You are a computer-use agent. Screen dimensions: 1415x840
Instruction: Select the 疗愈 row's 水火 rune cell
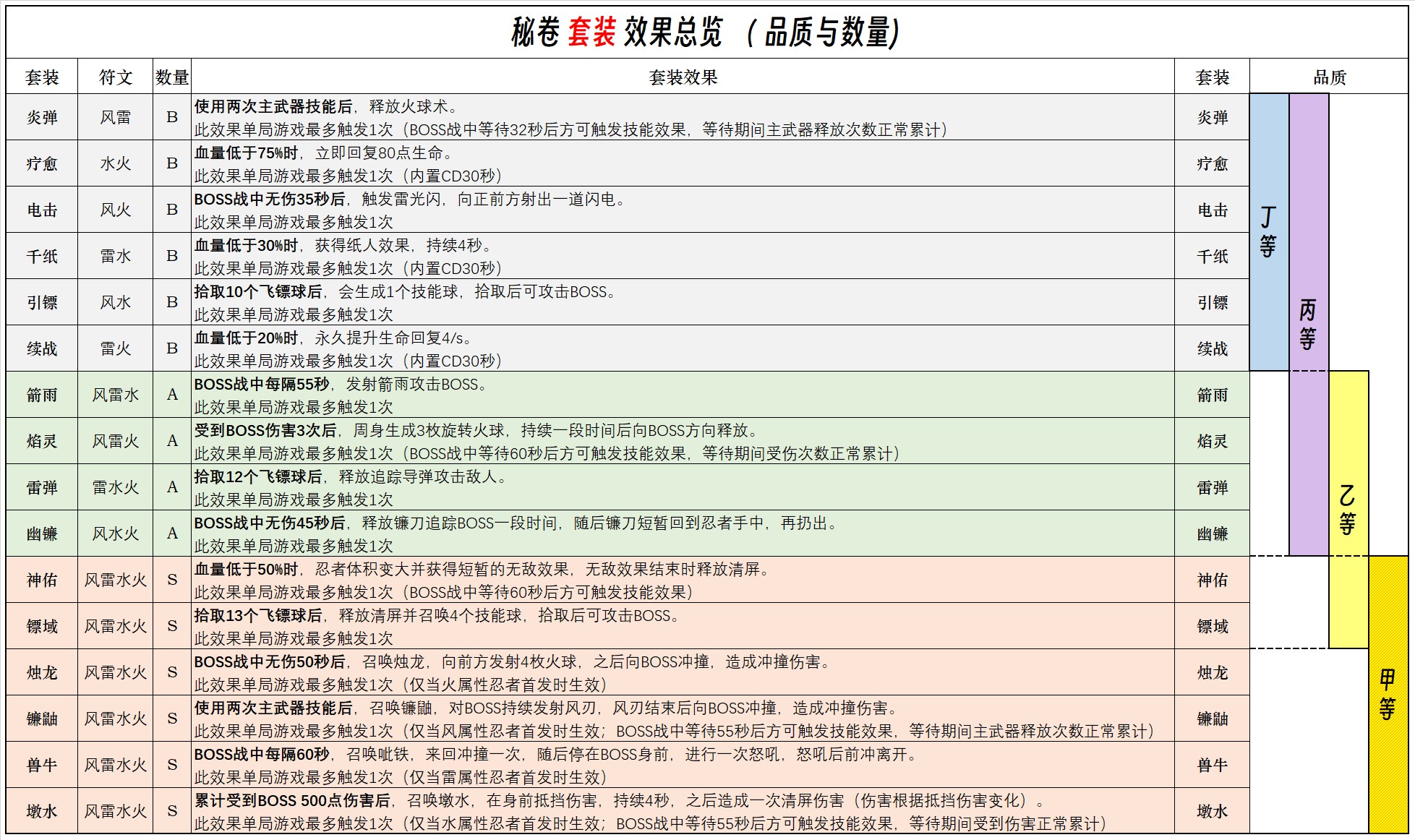(115, 163)
